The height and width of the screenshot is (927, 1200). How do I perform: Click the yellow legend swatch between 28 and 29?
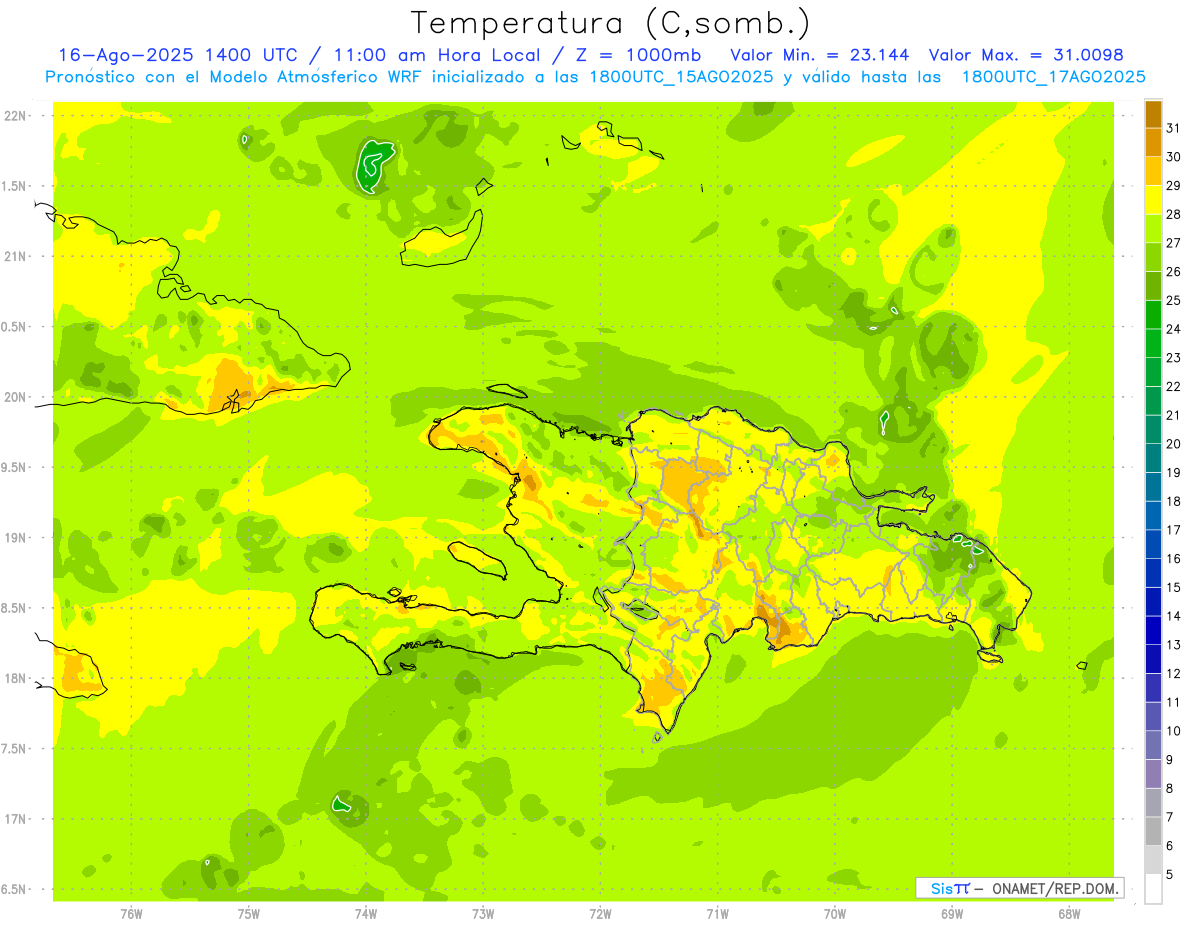coord(1153,200)
